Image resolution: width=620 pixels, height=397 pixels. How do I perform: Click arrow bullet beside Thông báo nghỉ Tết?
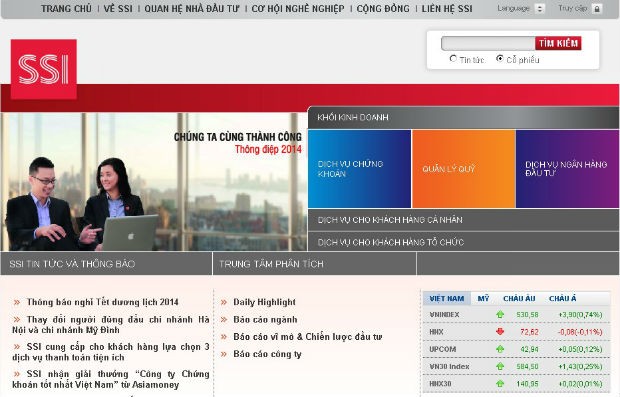coord(17,302)
